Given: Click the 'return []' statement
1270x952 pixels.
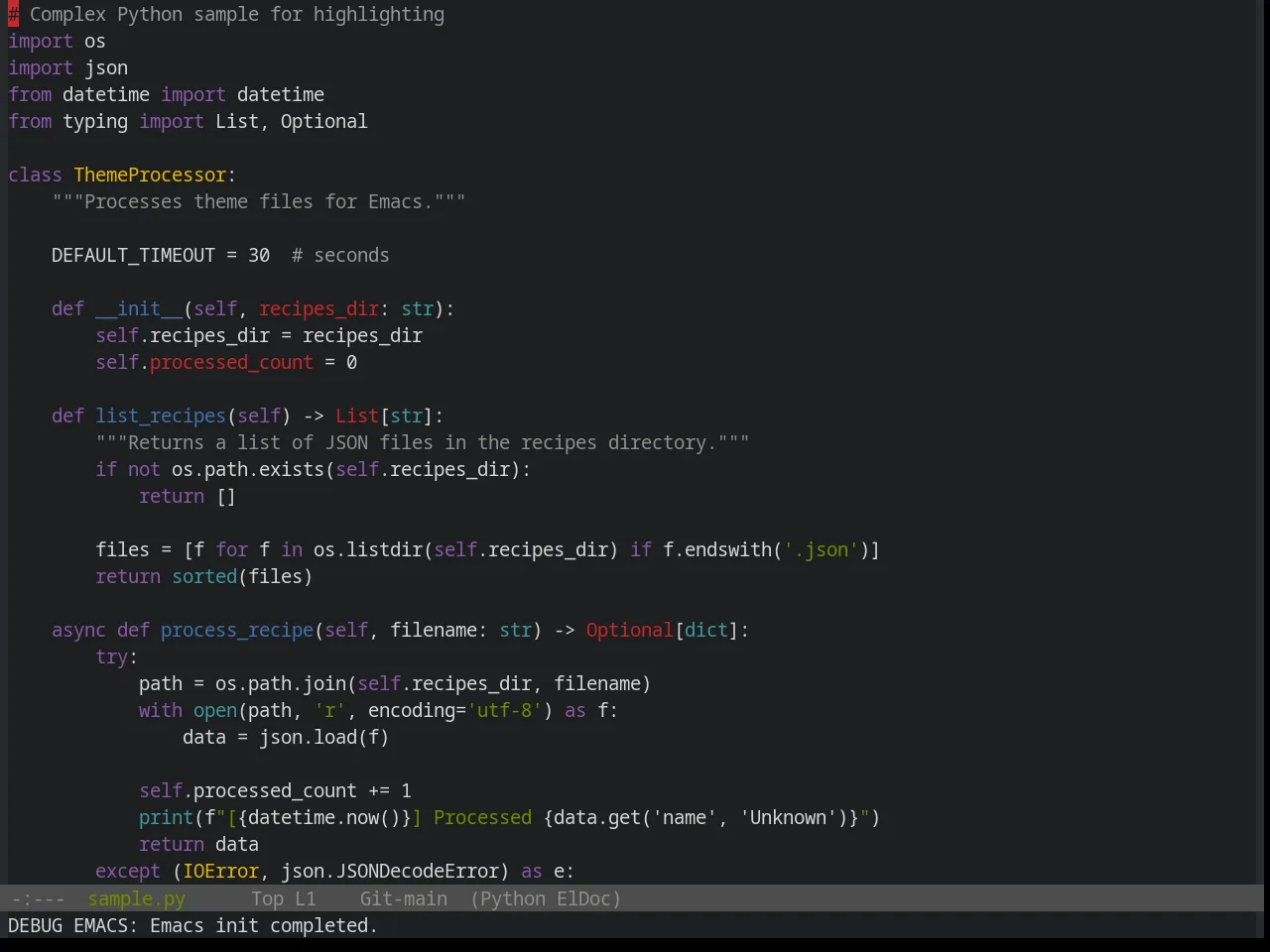Looking at the screenshot, I should [x=188, y=496].
